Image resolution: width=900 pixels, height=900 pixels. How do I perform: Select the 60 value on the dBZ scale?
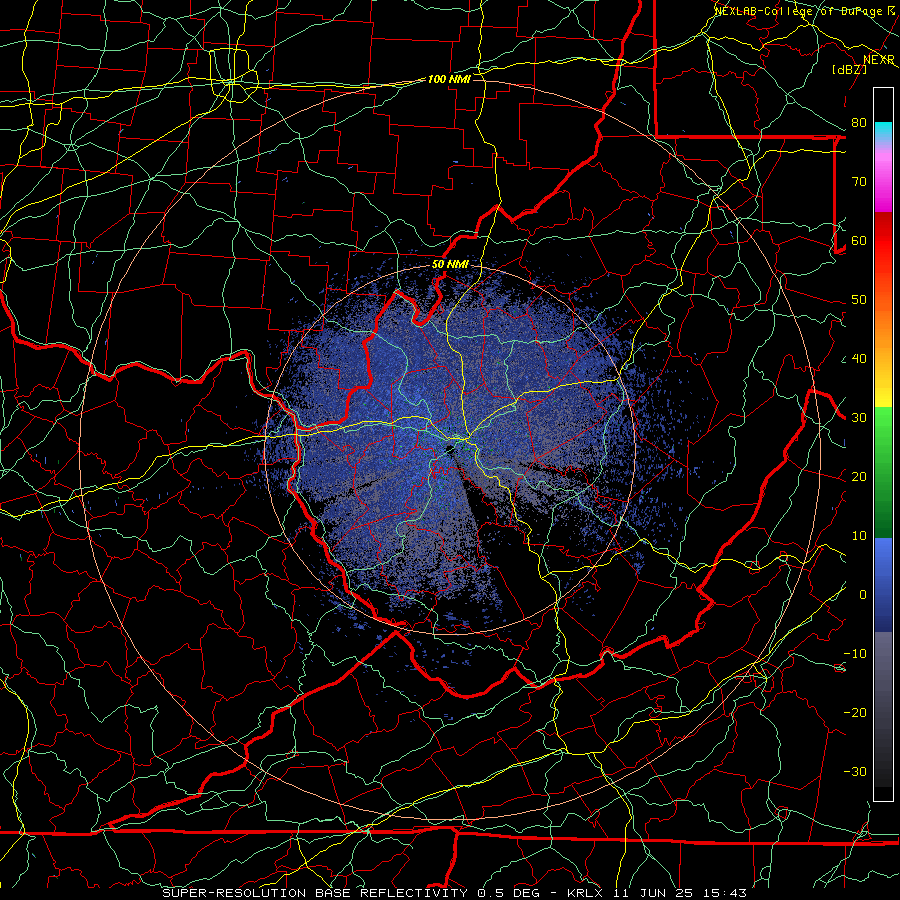859,241
